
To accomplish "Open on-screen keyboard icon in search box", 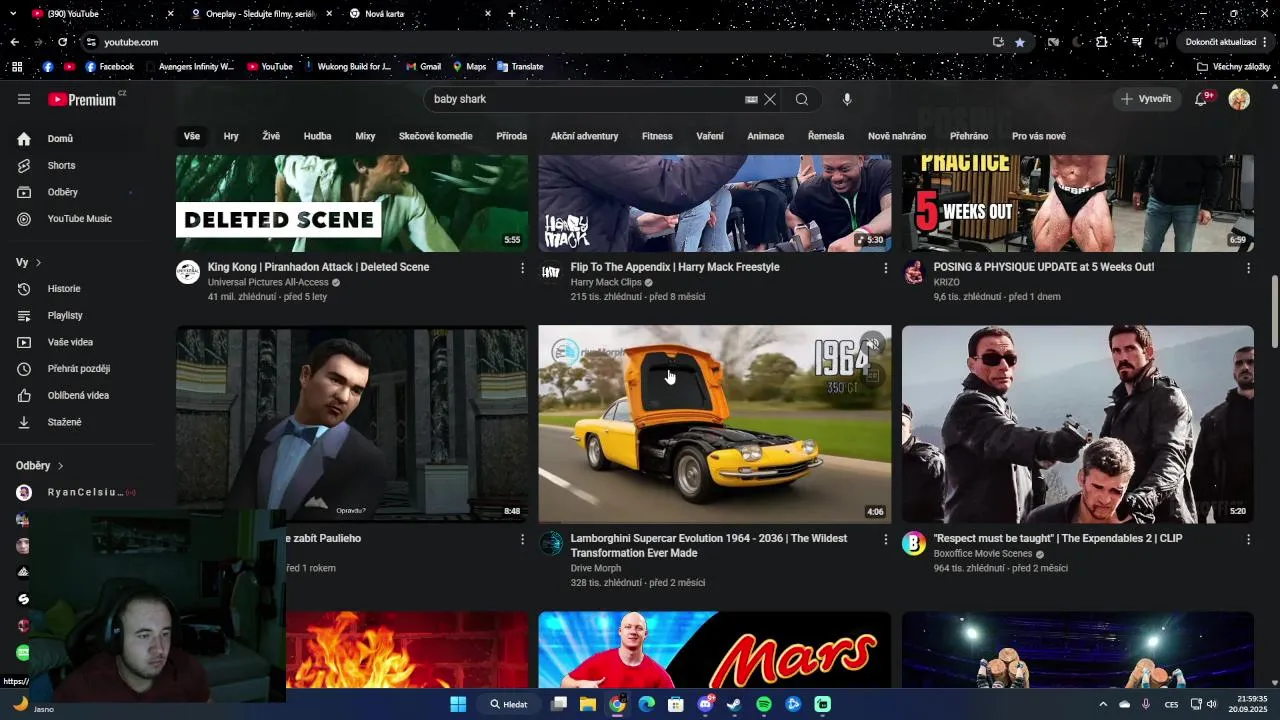I will pos(751,99).
